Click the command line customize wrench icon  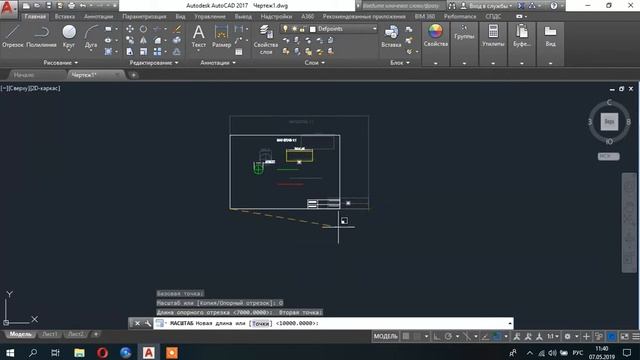click(x=147, y=323)
